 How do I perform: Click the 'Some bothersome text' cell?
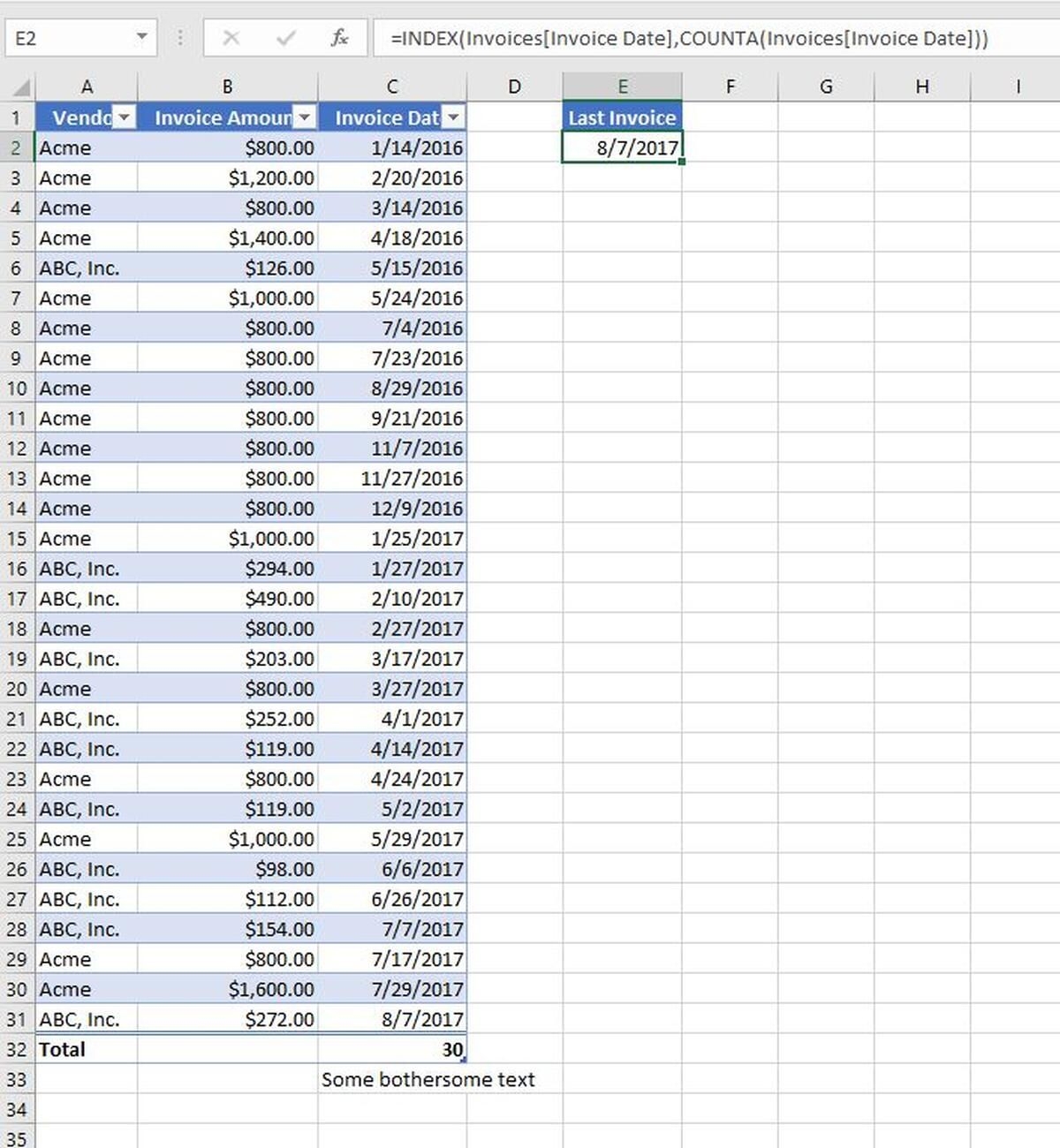click(x=428, y=1079)
